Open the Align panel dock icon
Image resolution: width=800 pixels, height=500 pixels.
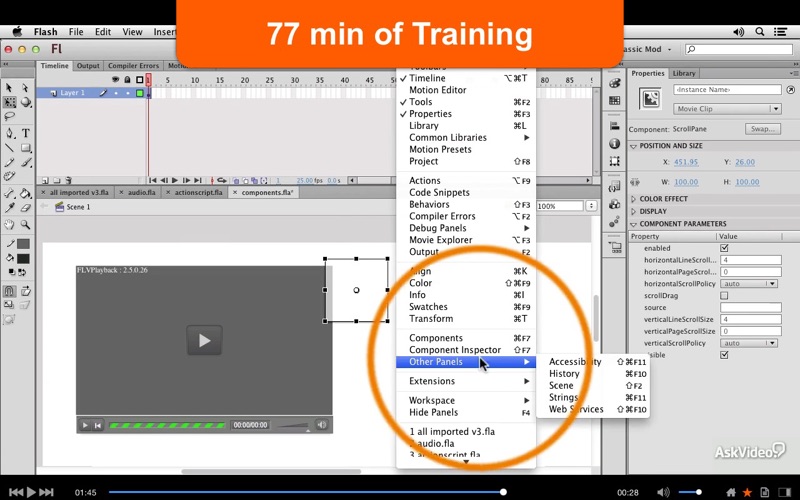point(615,126)
